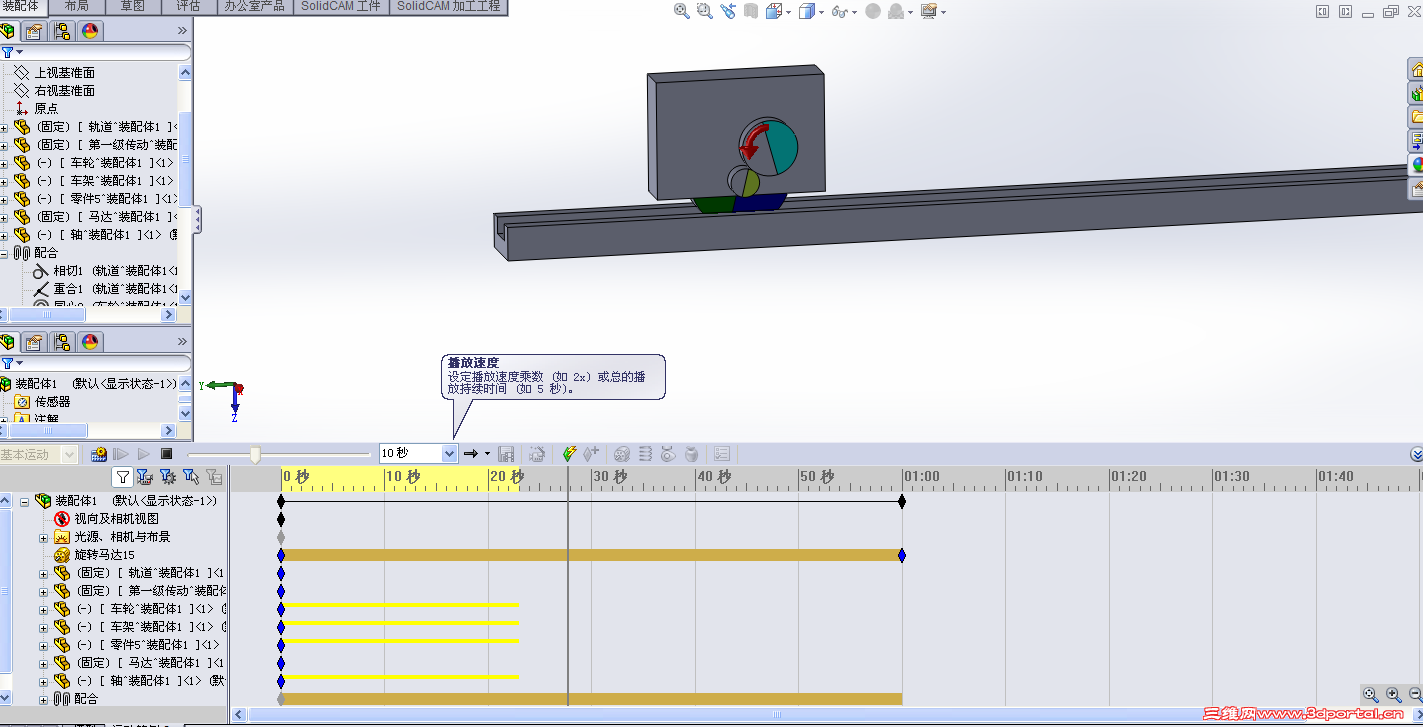Expand the left panel flyout handle
The height and width of the screenshot is (727, 1423).
[x=197, y=220]
